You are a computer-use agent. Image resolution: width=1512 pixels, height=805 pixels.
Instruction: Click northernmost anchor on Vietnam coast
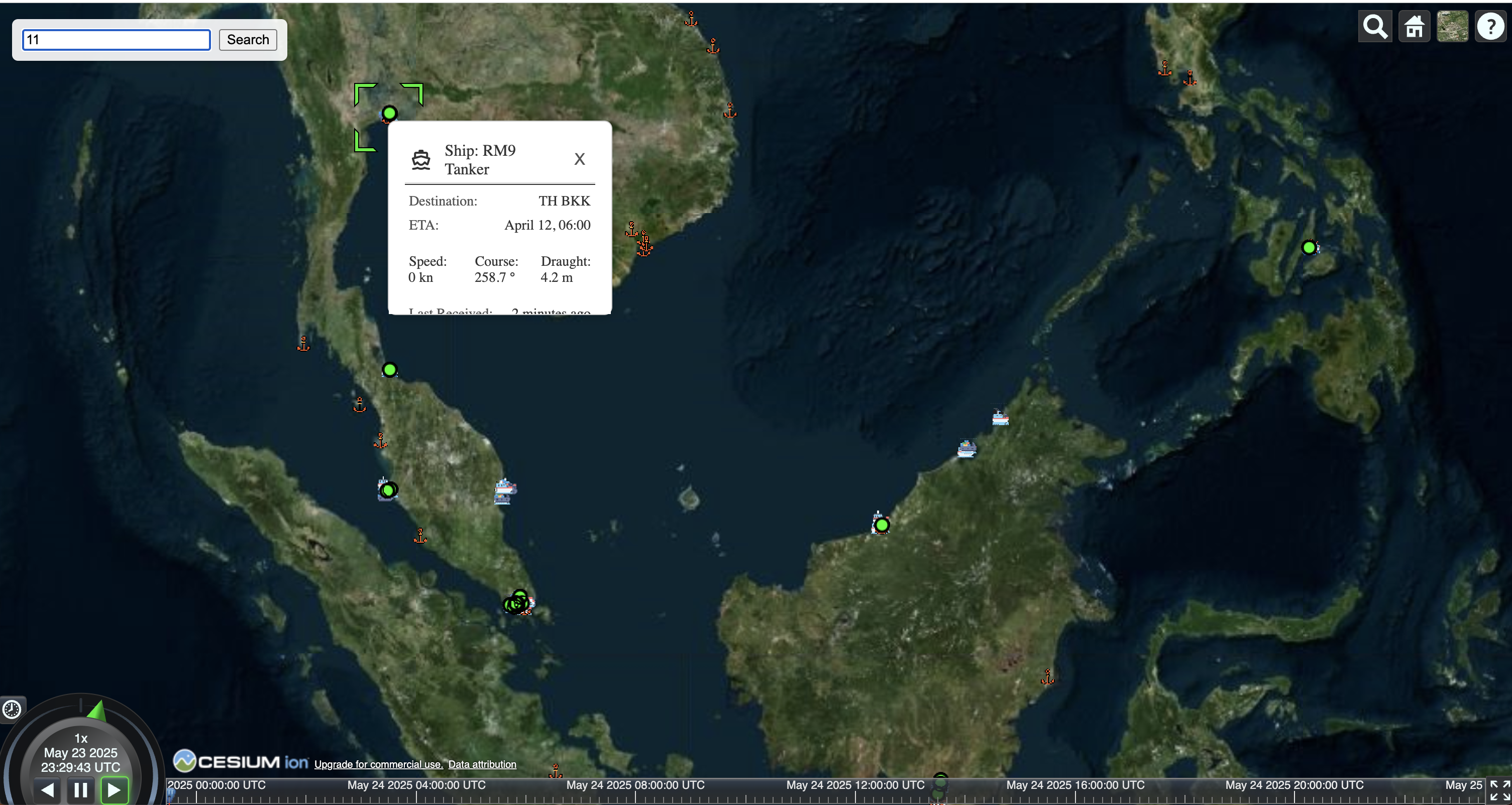691,19
